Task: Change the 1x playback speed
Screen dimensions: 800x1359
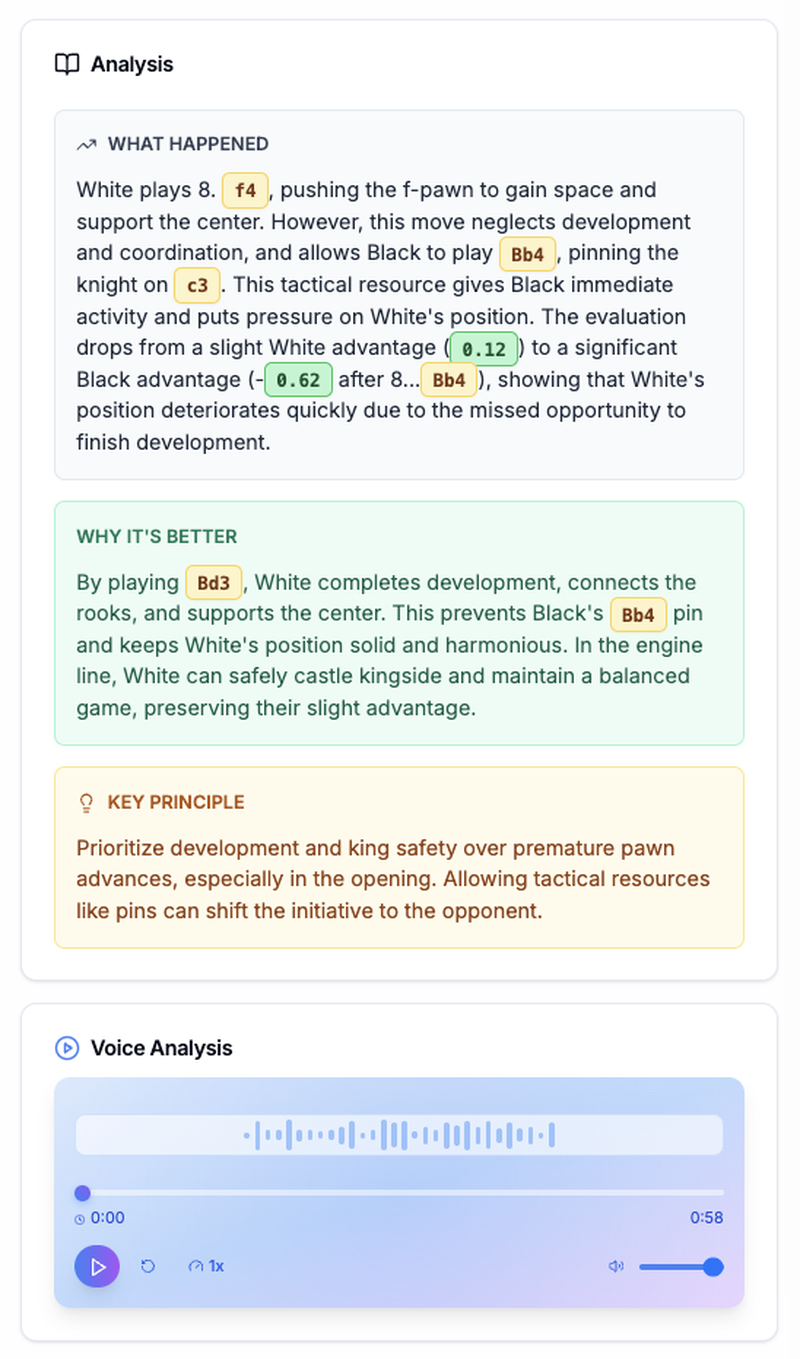Action: pyautogui.click(x=206, y=1266)
